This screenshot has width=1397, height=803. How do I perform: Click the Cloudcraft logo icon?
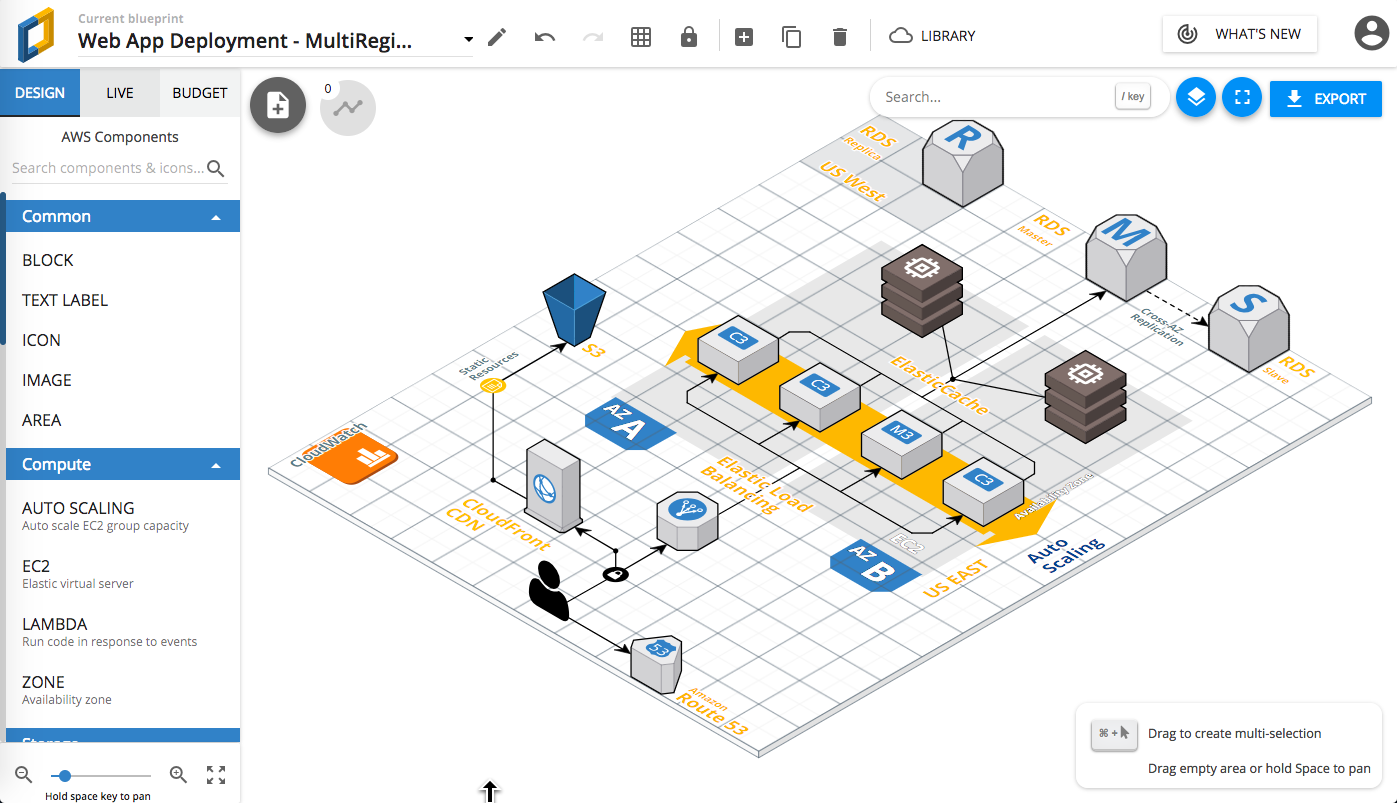(38, 35)
